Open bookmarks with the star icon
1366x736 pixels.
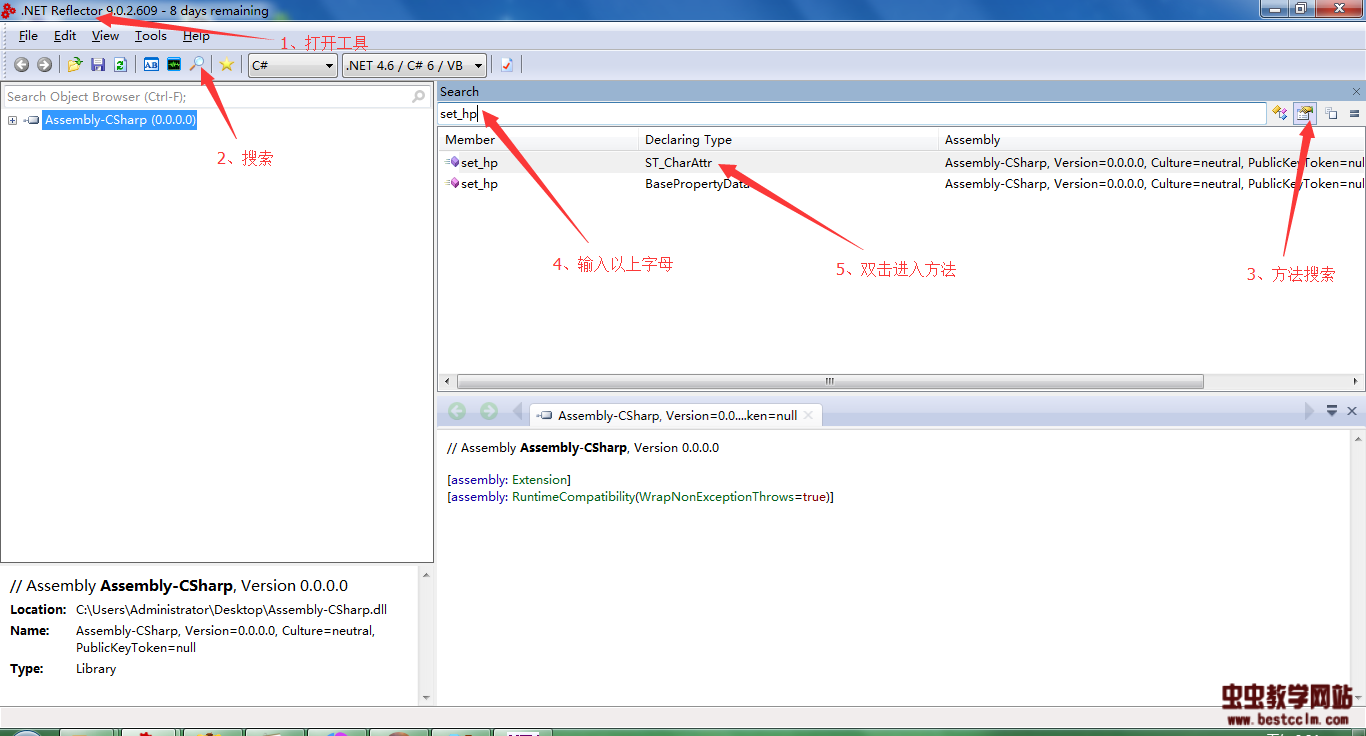tap(227, 65)
